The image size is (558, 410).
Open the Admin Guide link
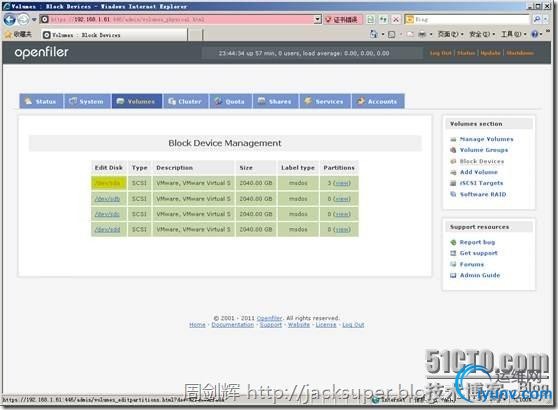coord(480,275)
